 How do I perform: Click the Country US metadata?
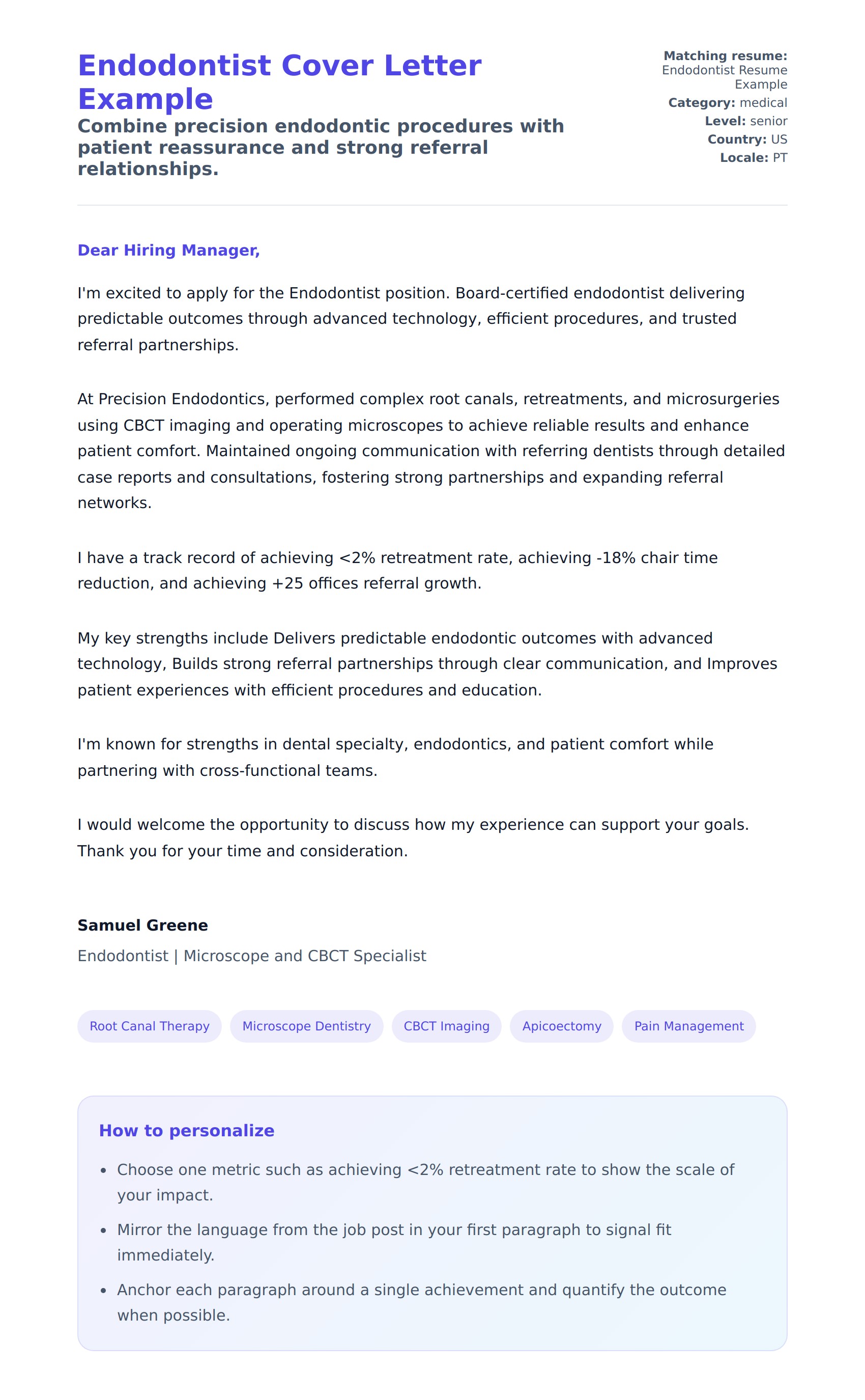[x=746, y=139]
